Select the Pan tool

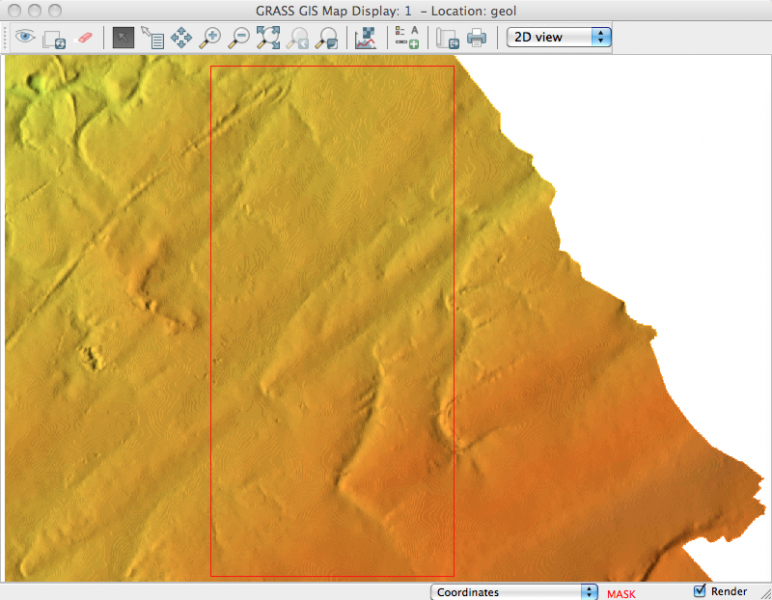coord(181,38)
